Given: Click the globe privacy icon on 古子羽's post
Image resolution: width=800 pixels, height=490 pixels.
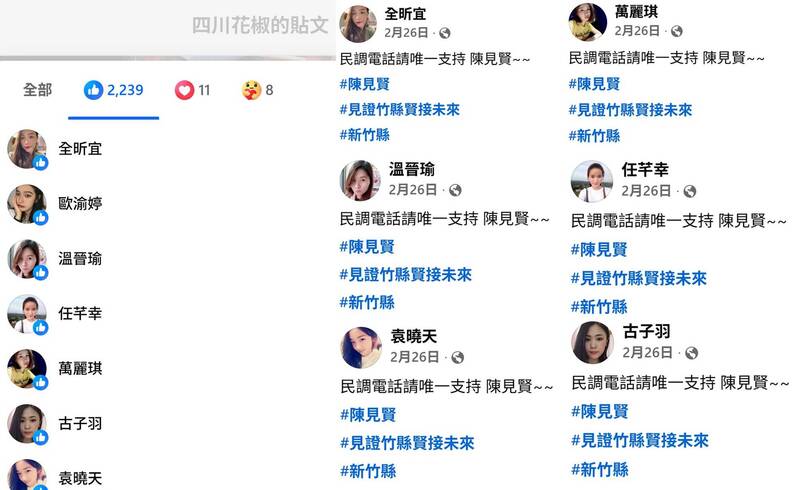Looking at the screenshot, I should coord(691,353).
